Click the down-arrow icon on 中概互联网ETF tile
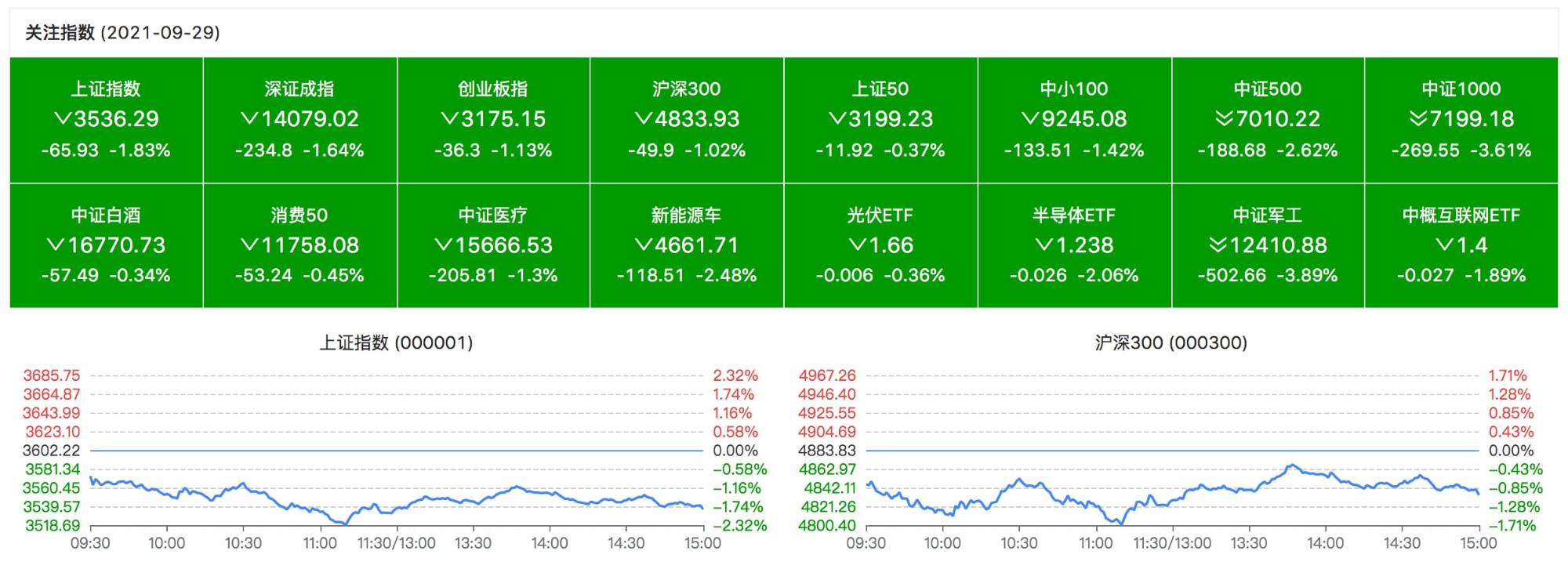This screenshot has width=1568, height=569. 1444,245
